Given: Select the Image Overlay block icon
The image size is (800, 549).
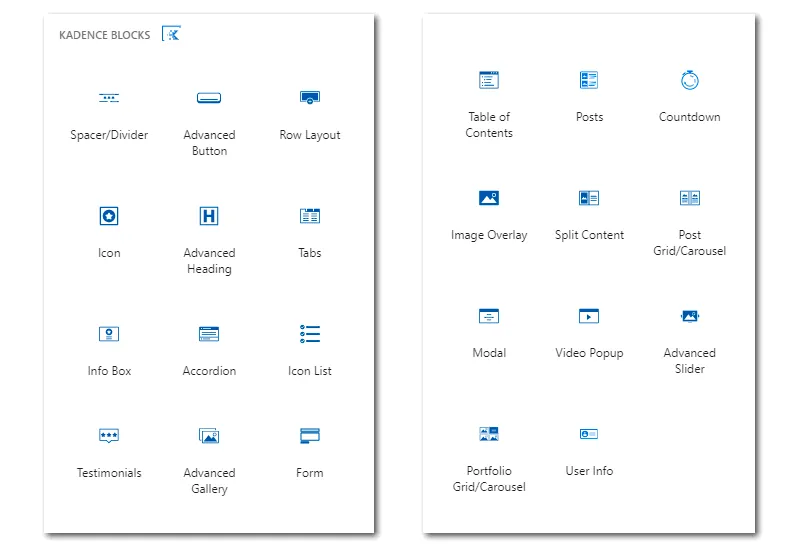Looking at the screenshot, I should (489, 197).
